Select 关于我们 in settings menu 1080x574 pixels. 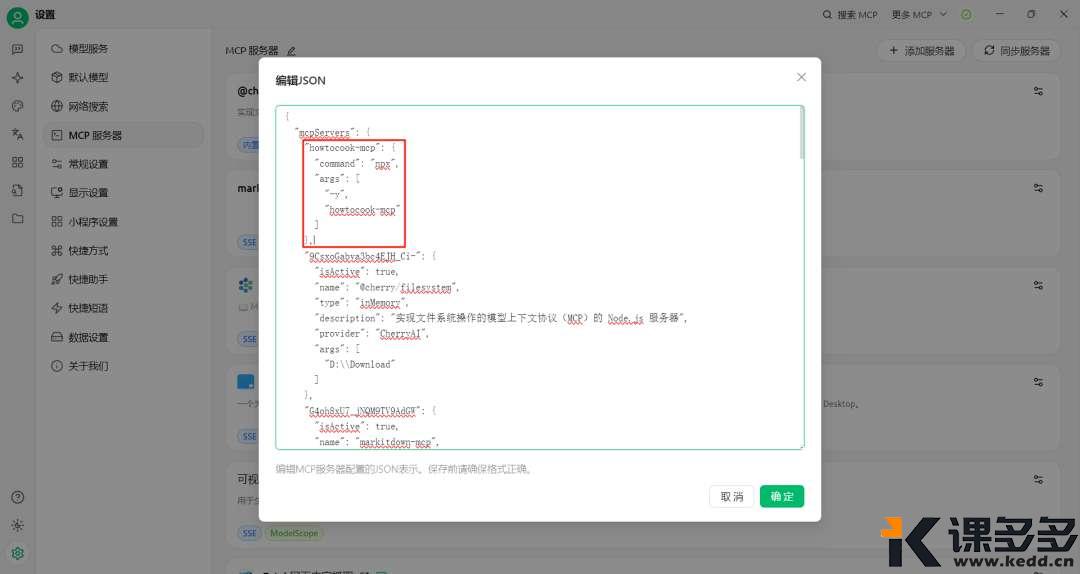(x=123, y=366)
